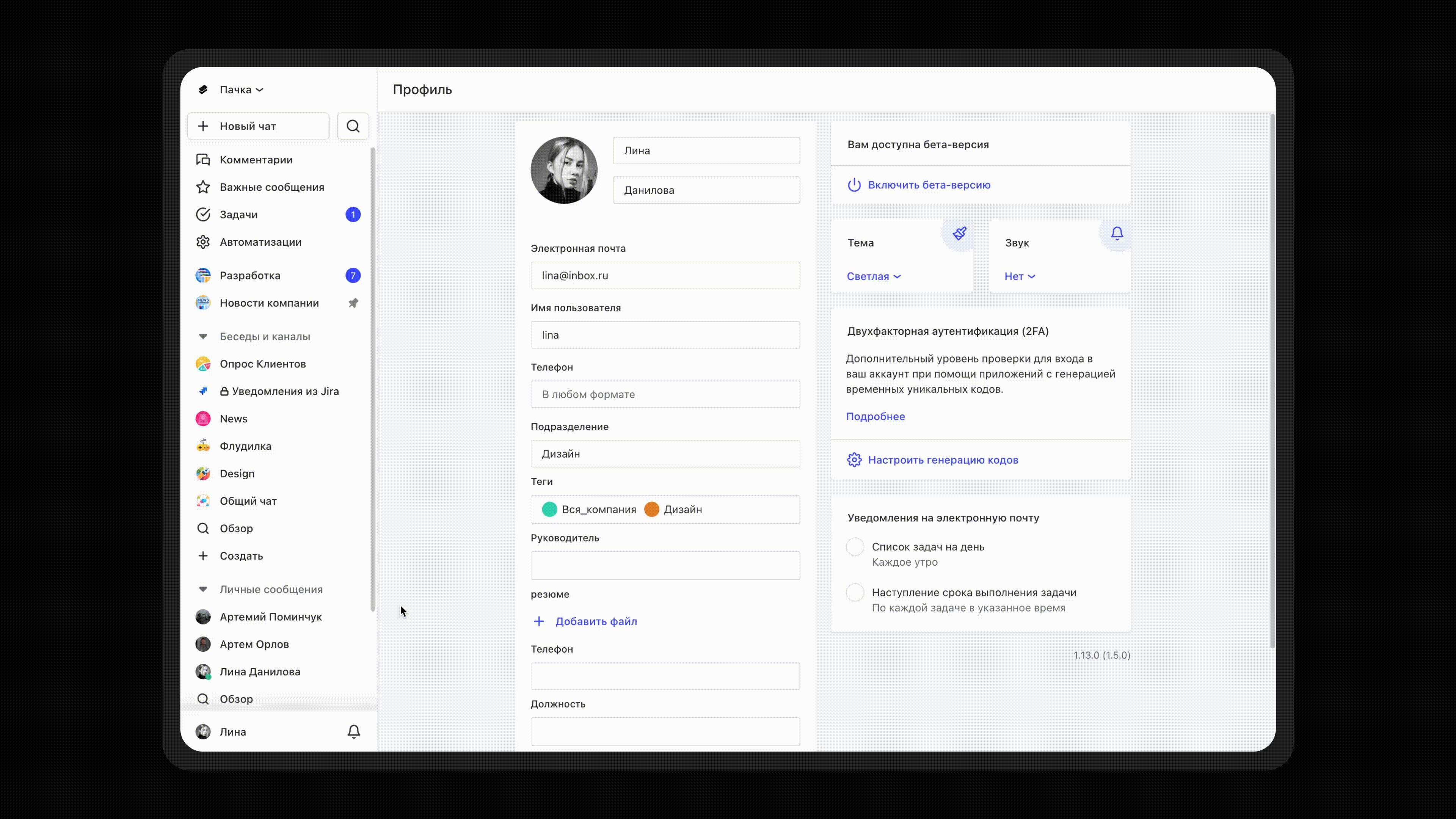Open the Автоматизации sidebar item
The width and height of the screenshot is (1456, 819).
pyautogui.click(x=260, y=242)
